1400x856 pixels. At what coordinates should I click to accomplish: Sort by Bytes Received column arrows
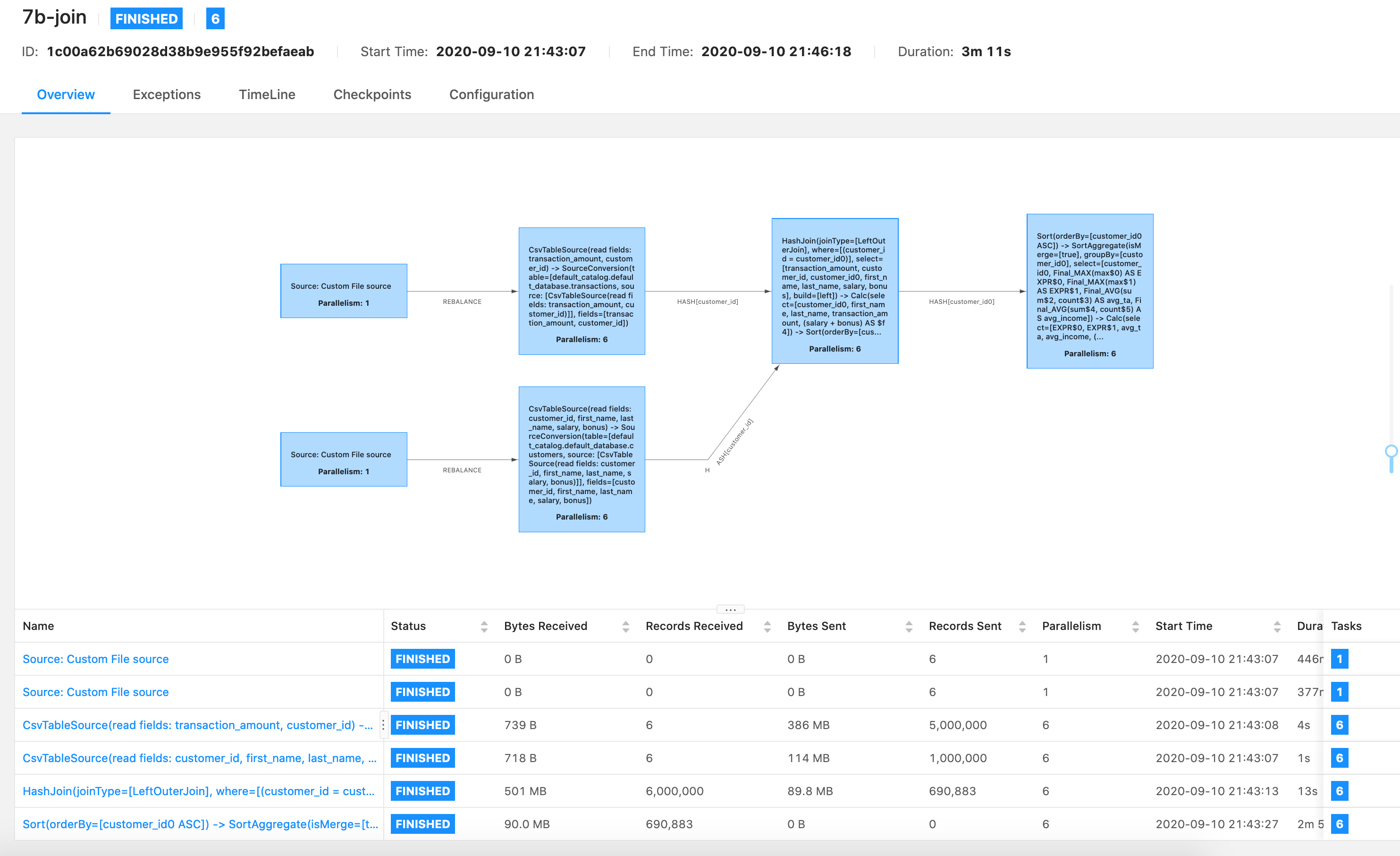pos(625,626)
